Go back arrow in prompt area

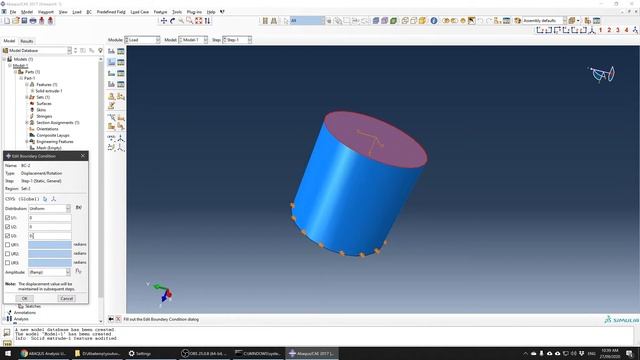111,319
